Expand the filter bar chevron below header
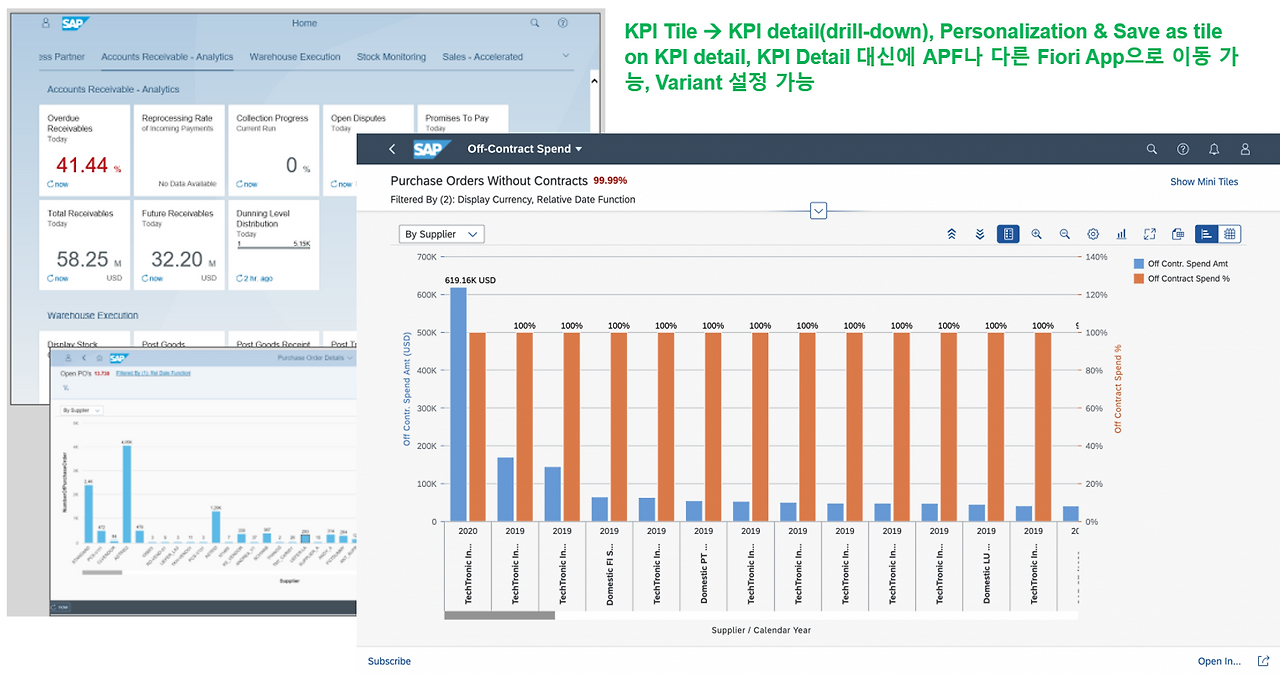The width and height of the screenshot is (1280, 675). point(818,210)
